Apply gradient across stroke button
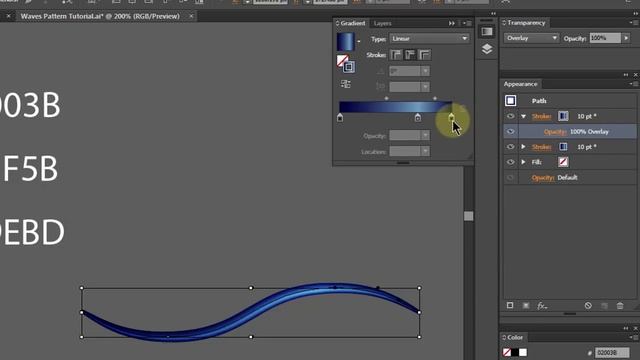This screenshot has height=360, width=640. click(424, 55)
